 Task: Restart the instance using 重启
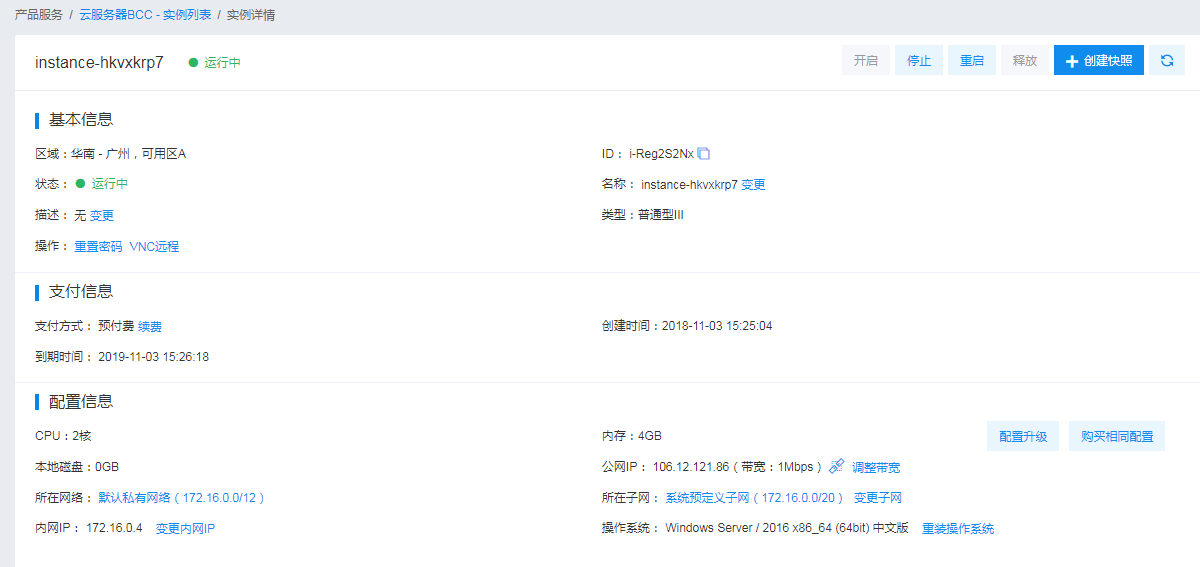[971, 61]
